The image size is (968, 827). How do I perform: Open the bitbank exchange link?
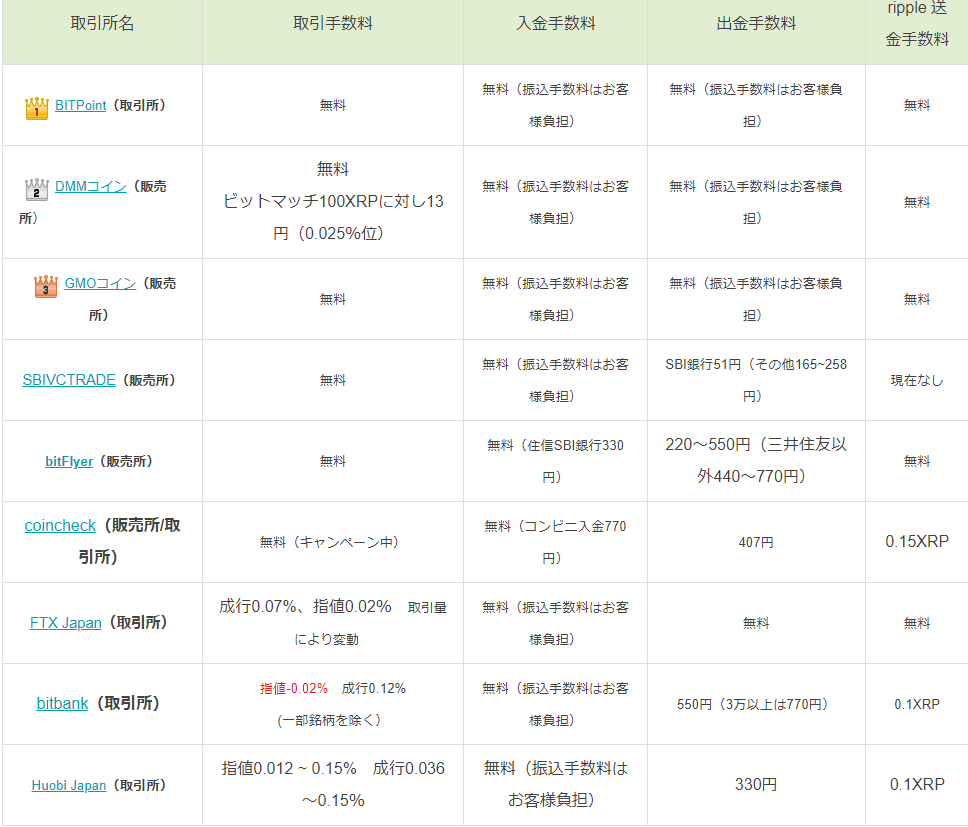62,704
